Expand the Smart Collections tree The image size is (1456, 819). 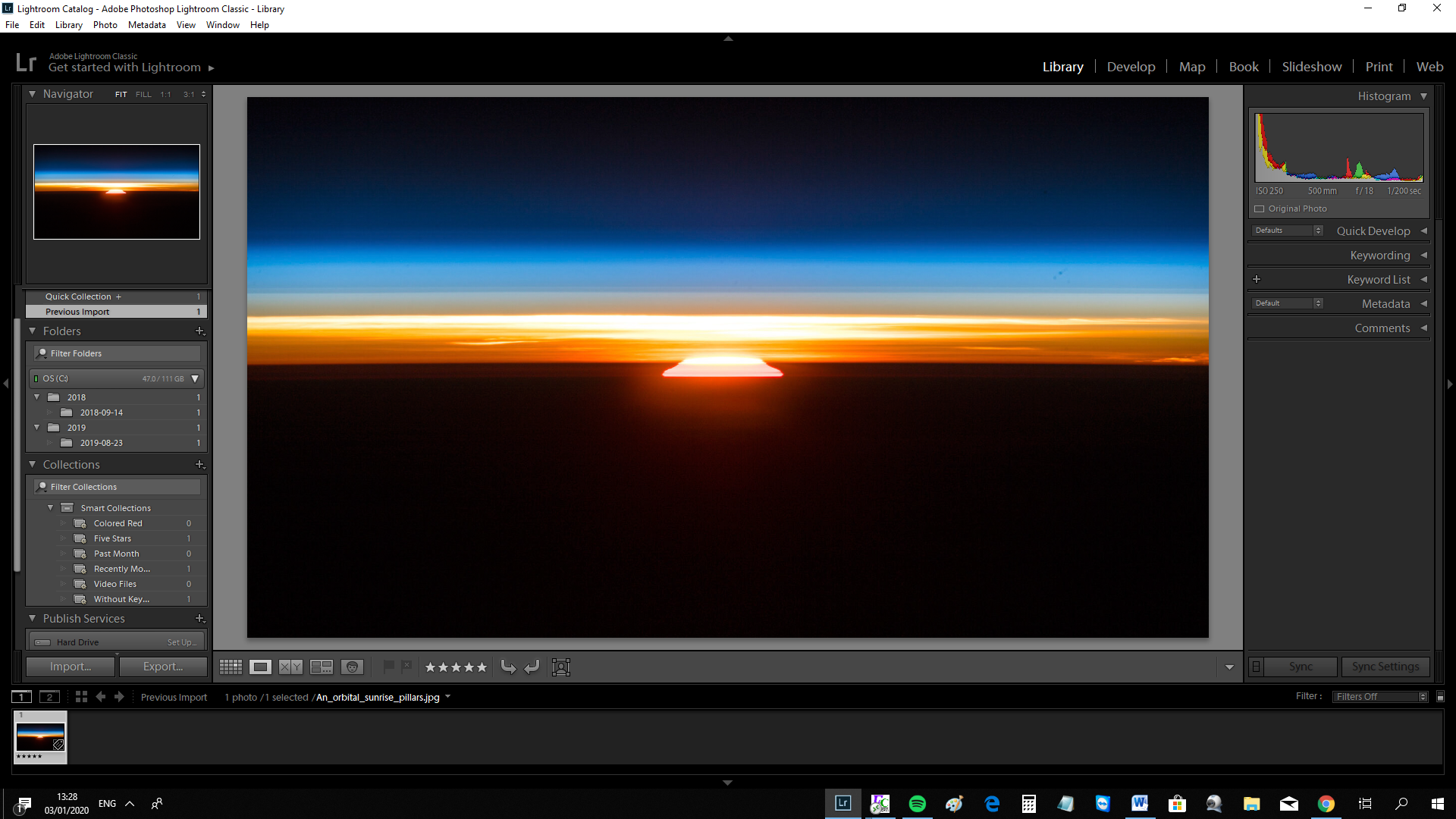51,507
